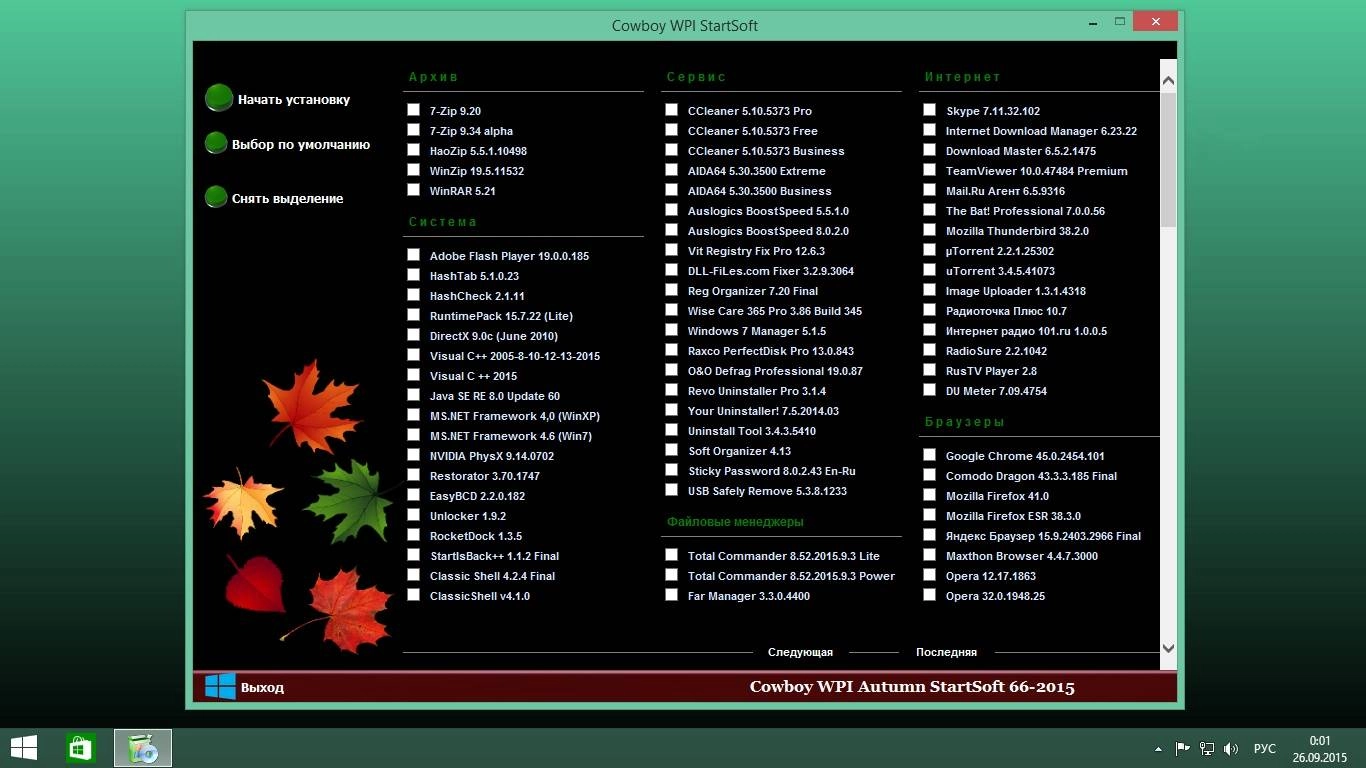This screenshot has height=768, width=1366.
Task: Click Maxthon Browser 4.4.7.3000 label
Action: click(1021, 556)
